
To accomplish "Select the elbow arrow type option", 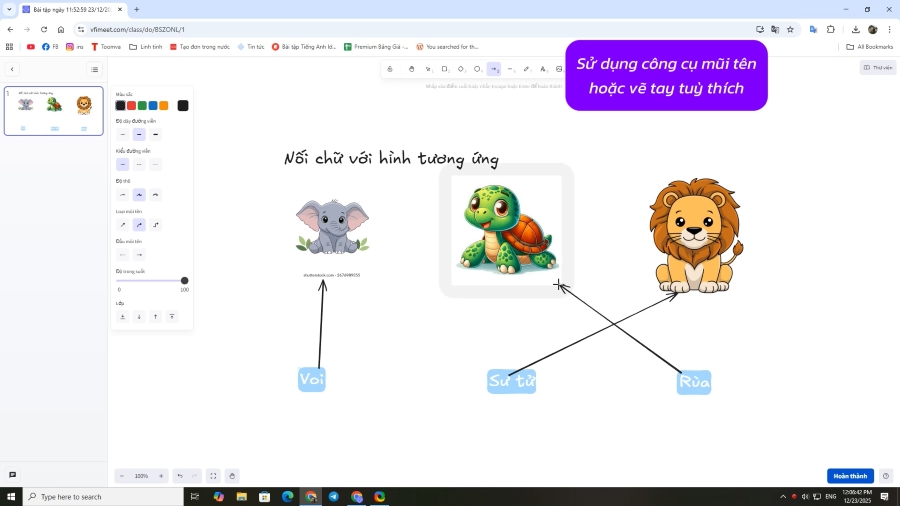I will [x=156, y=225].
